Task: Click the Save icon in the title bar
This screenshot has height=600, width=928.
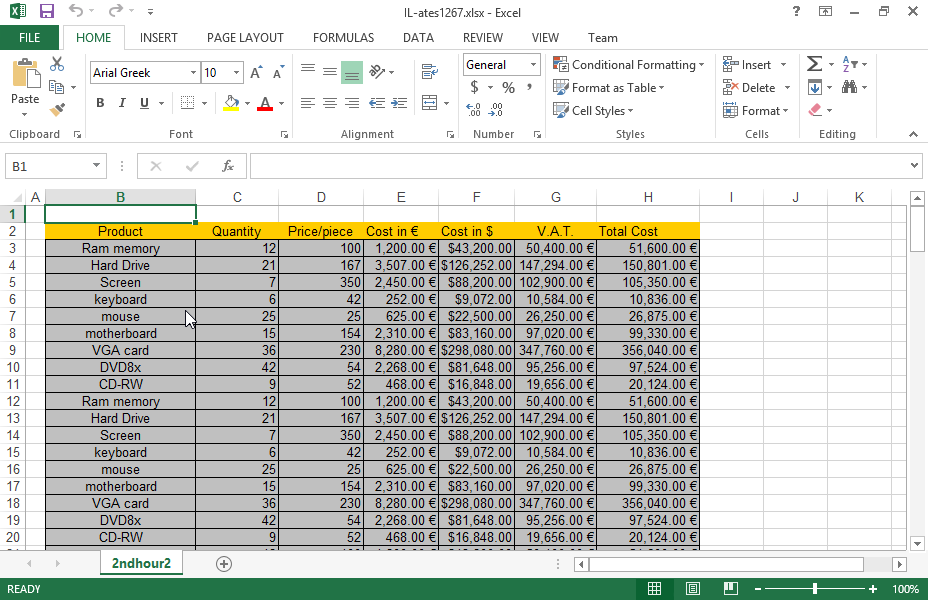Action: click(46, 11)
